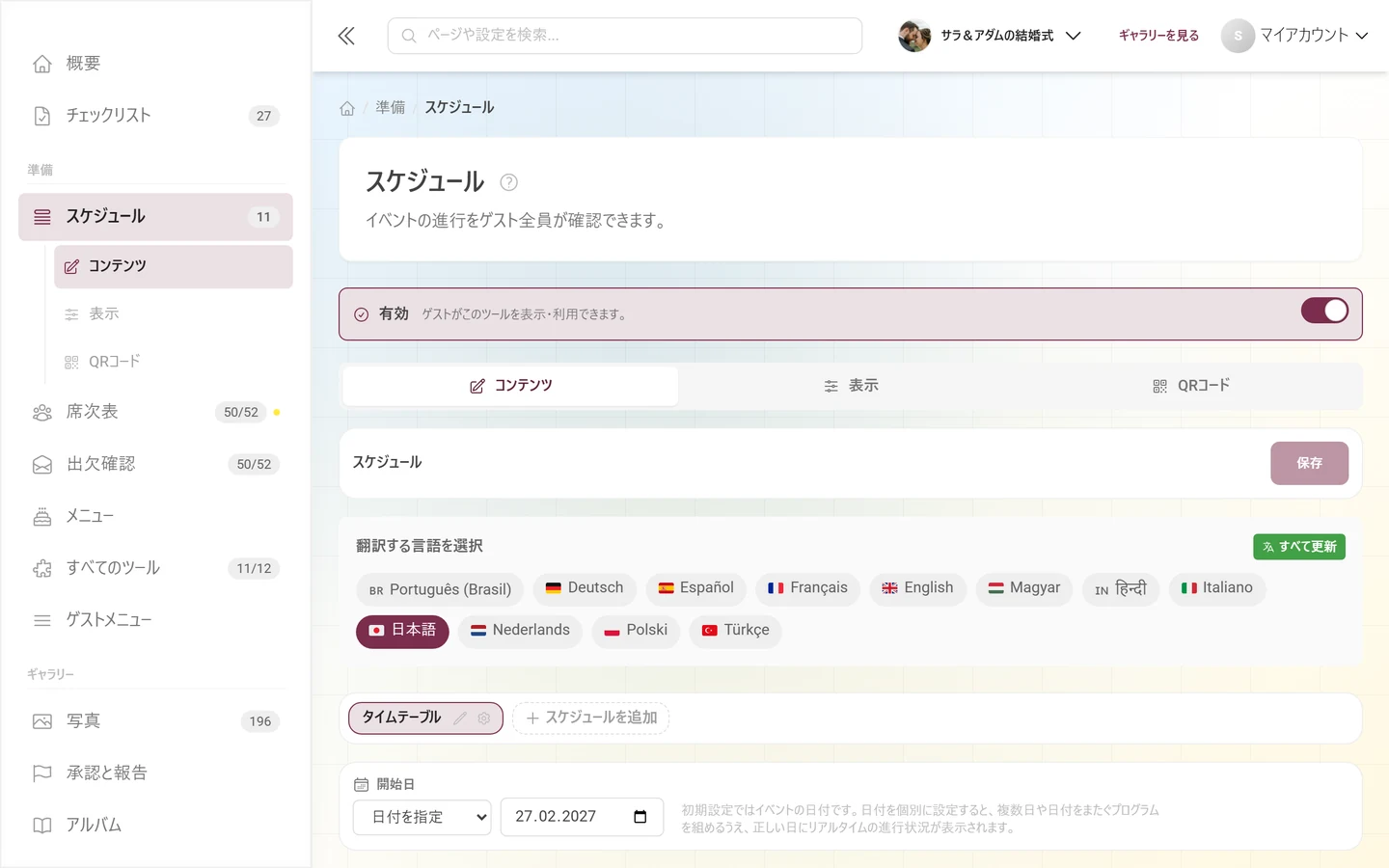The width and height of the screenshot is (1389, 868).
Task: Select English language chip
Action: [x=917, y=588]
